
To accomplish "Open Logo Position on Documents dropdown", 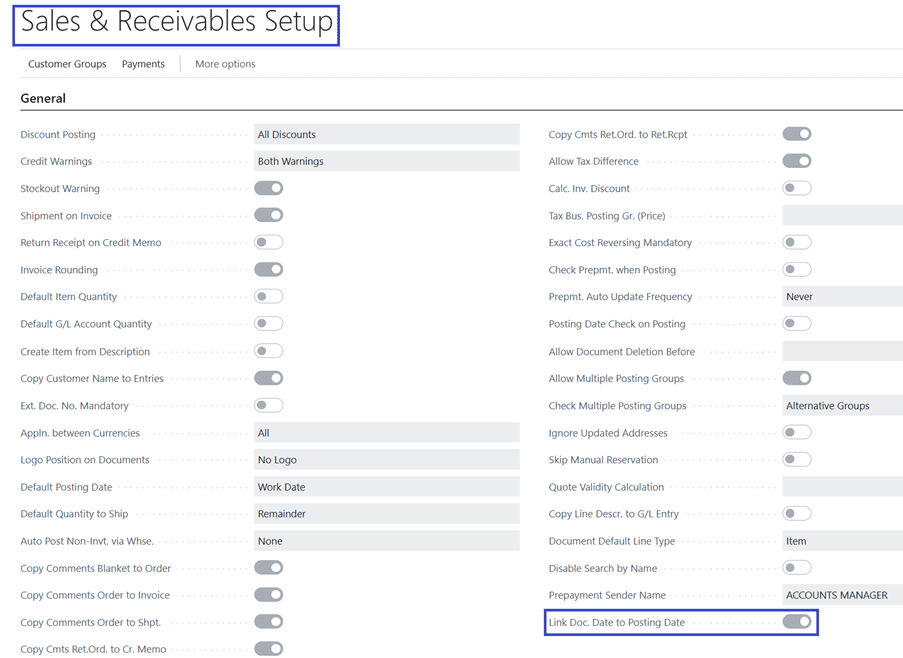I will pos(386,460).
